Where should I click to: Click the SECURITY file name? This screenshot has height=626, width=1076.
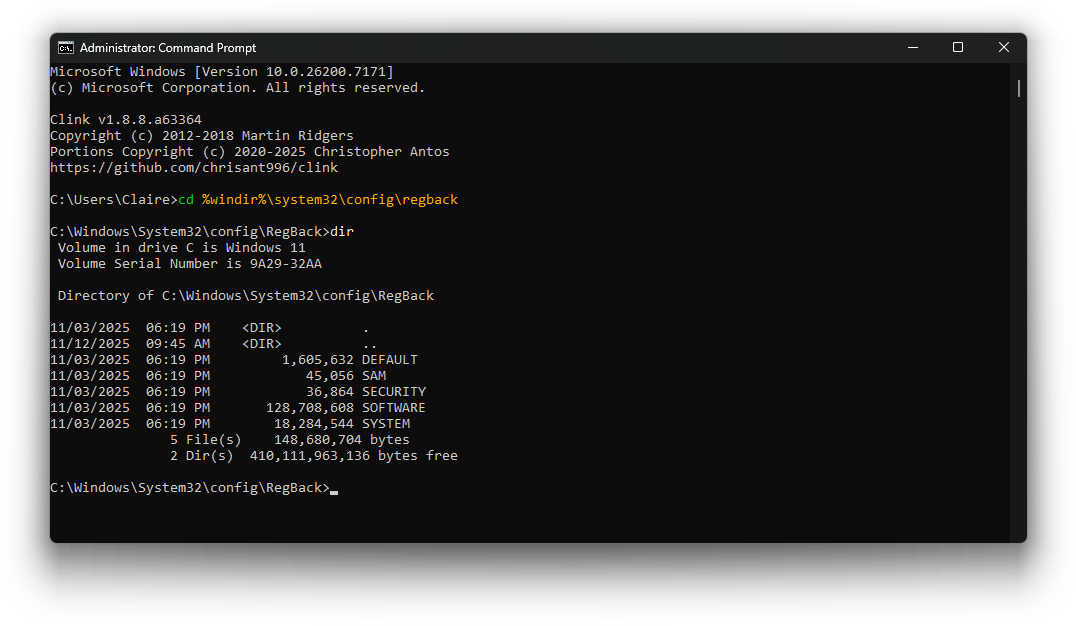tap(394, 392)
